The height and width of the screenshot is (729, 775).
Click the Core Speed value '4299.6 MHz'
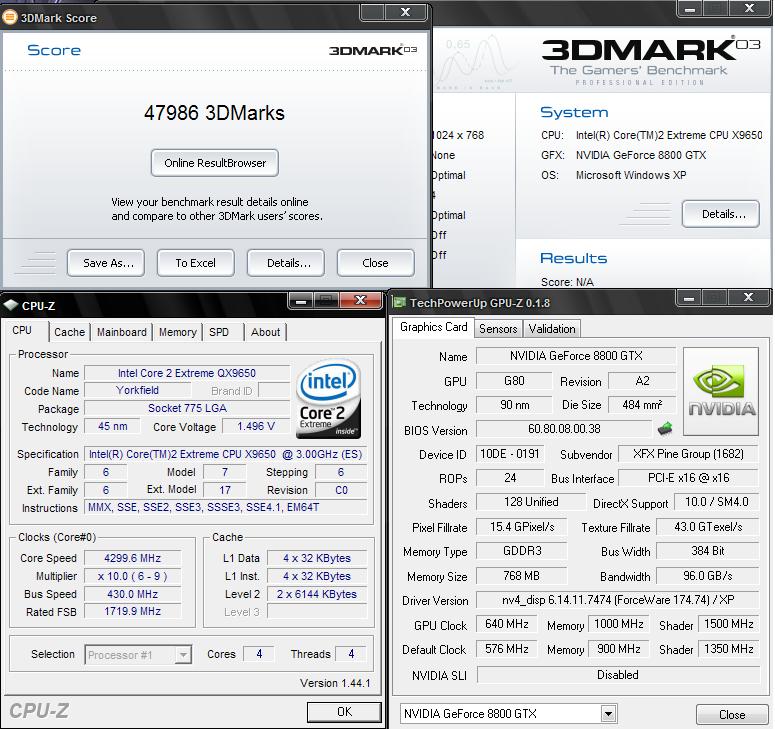[132, 558]
